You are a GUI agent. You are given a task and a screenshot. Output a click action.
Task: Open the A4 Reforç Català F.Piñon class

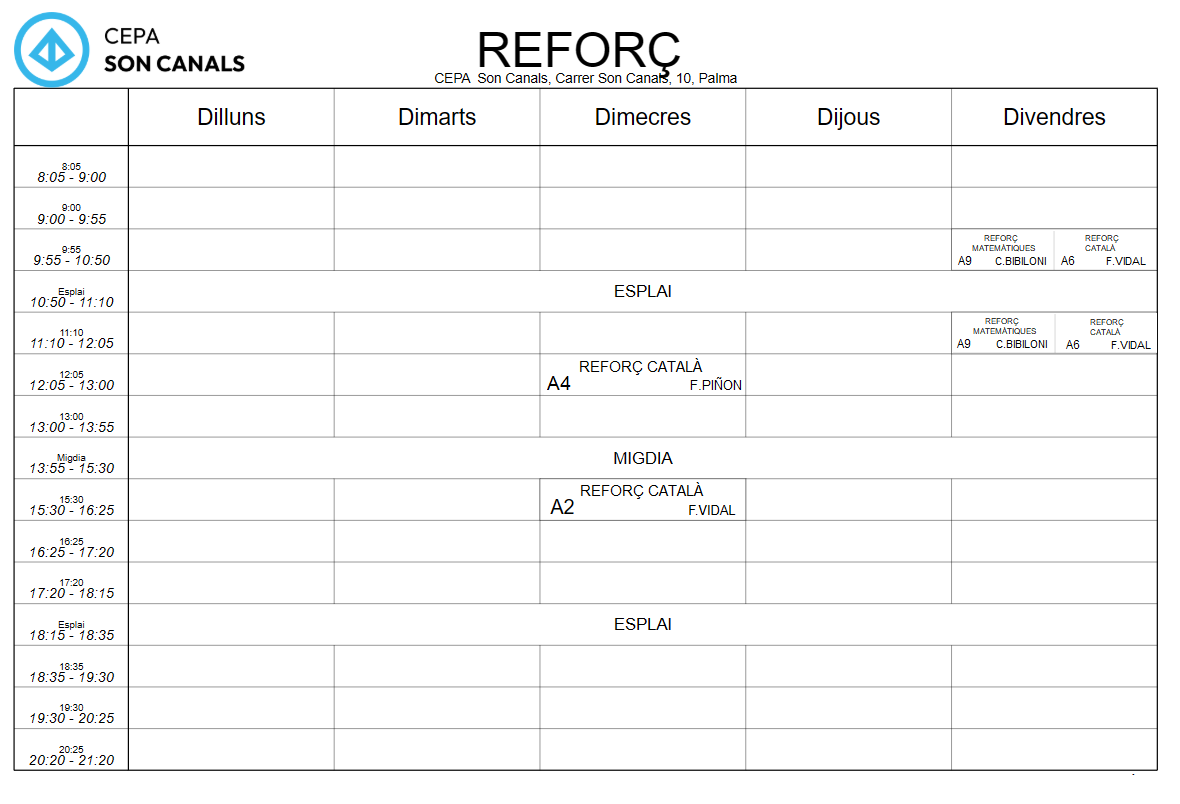coord(642,375)
